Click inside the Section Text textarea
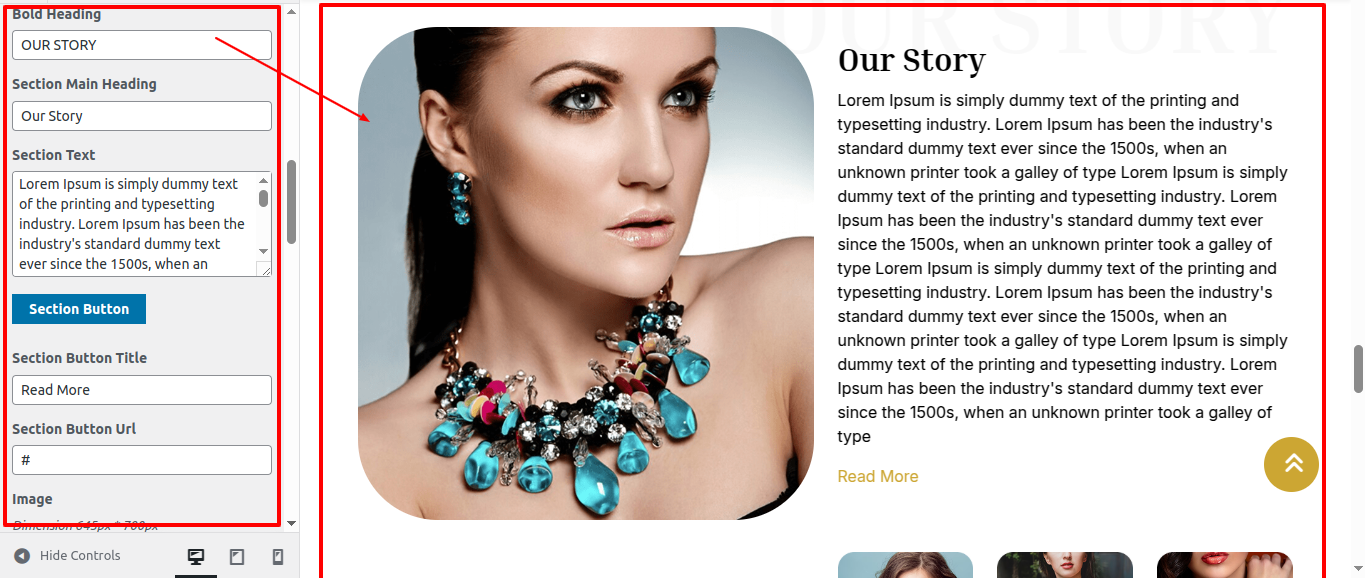This screenshot has width=1365, height=578. 135,224
